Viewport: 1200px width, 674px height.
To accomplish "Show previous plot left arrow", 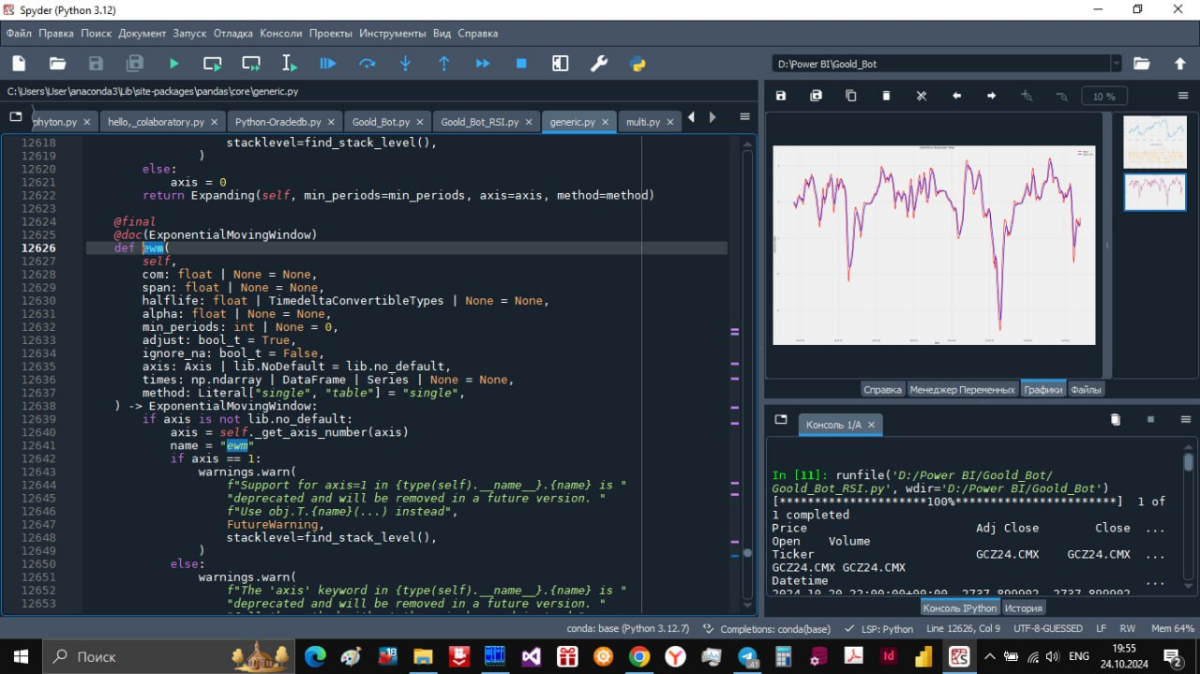I will pos(956,96).
